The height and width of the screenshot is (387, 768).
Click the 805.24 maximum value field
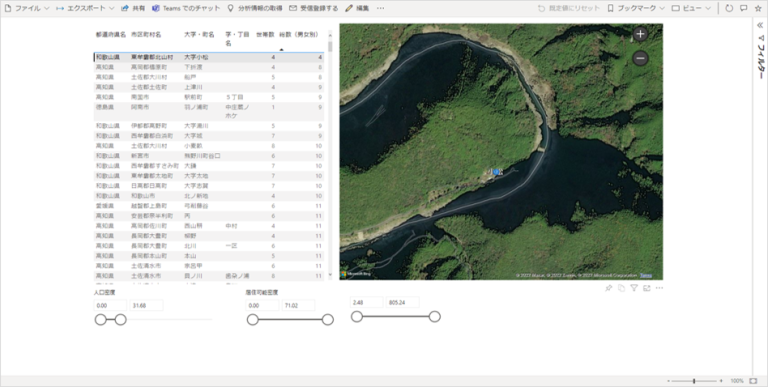pyautogui.click(x=403, y=302)
